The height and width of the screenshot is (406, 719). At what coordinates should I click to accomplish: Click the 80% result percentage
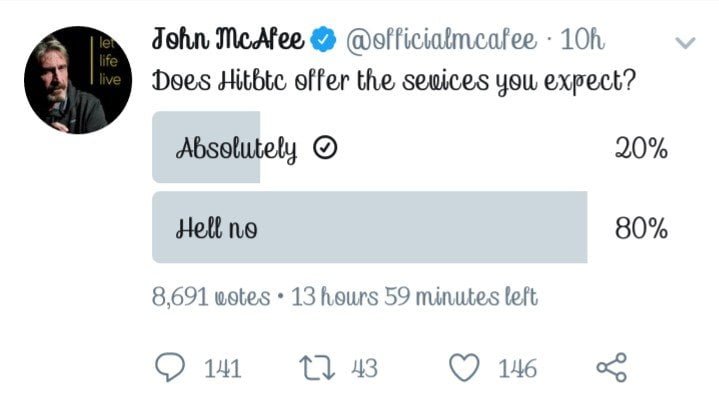tap(641, 228)
